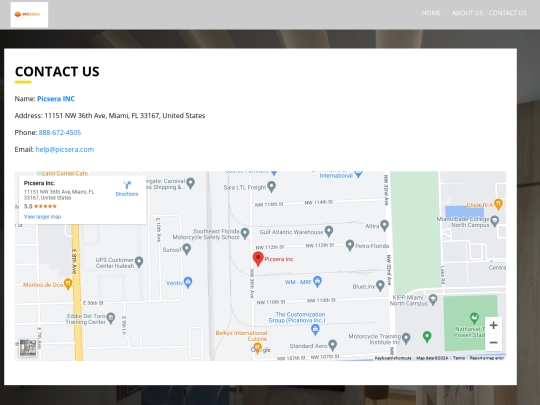Screen dimensions: 540x405
Task: Click the 5.0 star rating in map card
Action: (40, 206)
